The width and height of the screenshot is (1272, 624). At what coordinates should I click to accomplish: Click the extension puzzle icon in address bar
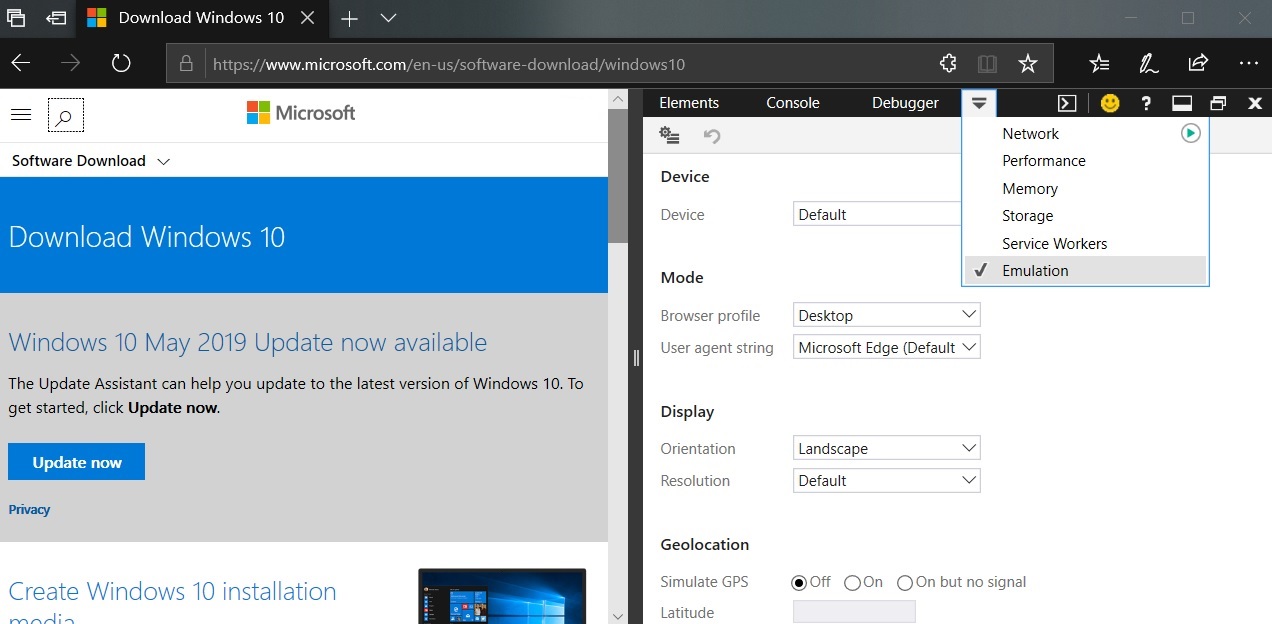948,64
